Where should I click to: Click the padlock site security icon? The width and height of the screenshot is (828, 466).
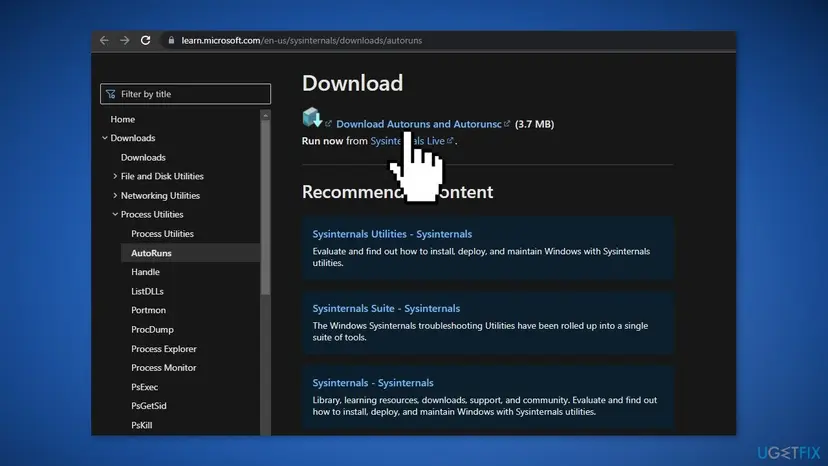171,40
